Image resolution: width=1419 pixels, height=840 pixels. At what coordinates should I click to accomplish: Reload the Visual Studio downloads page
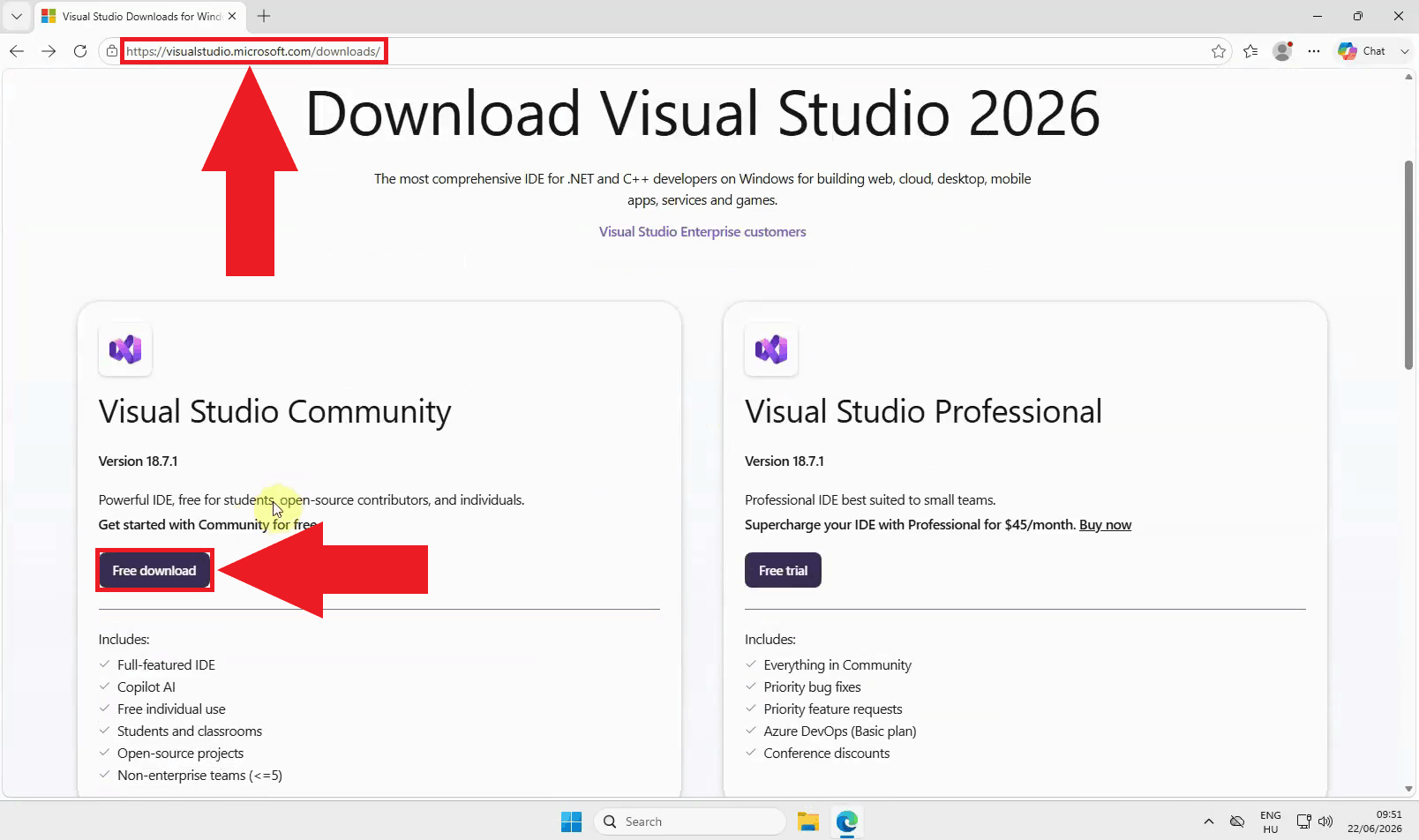tap(80, 51)
